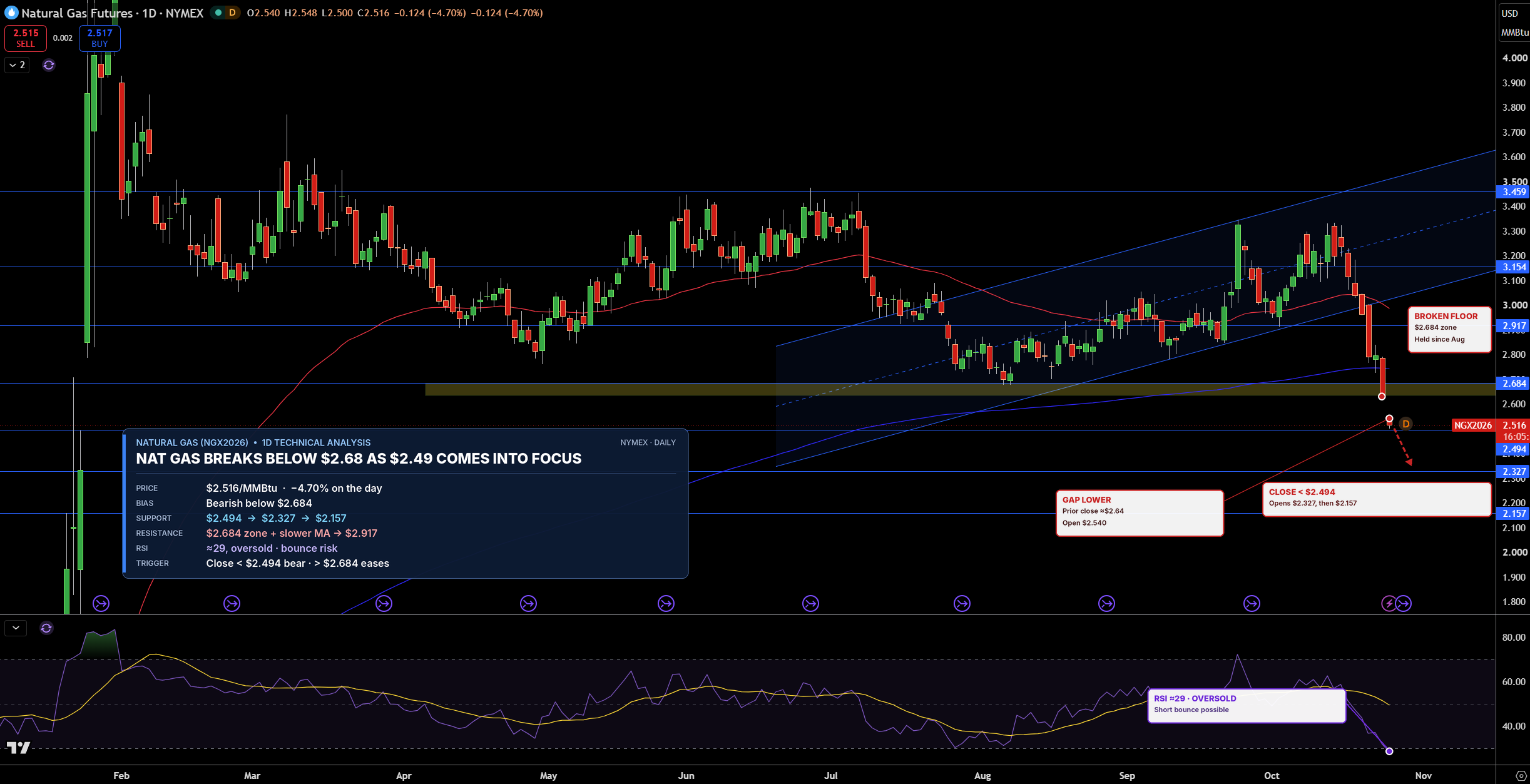Image resolution: width=1530 pixels, height=784 pixels.
Task: Open unit selector labeled MMBtu
Action: coord(1514,32)
